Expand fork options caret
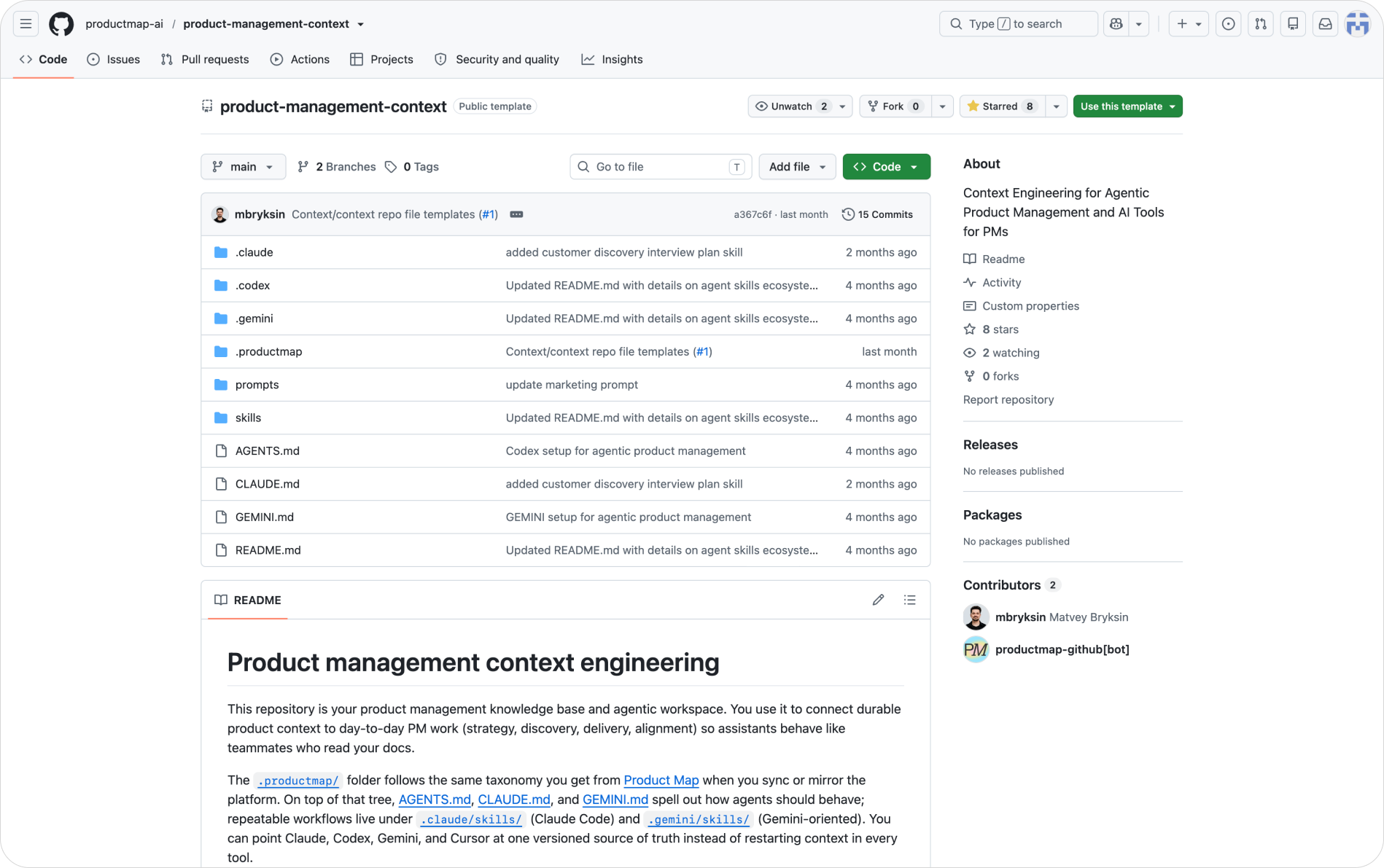This screenshot has height=868, width=1384. tap(942, 106)
